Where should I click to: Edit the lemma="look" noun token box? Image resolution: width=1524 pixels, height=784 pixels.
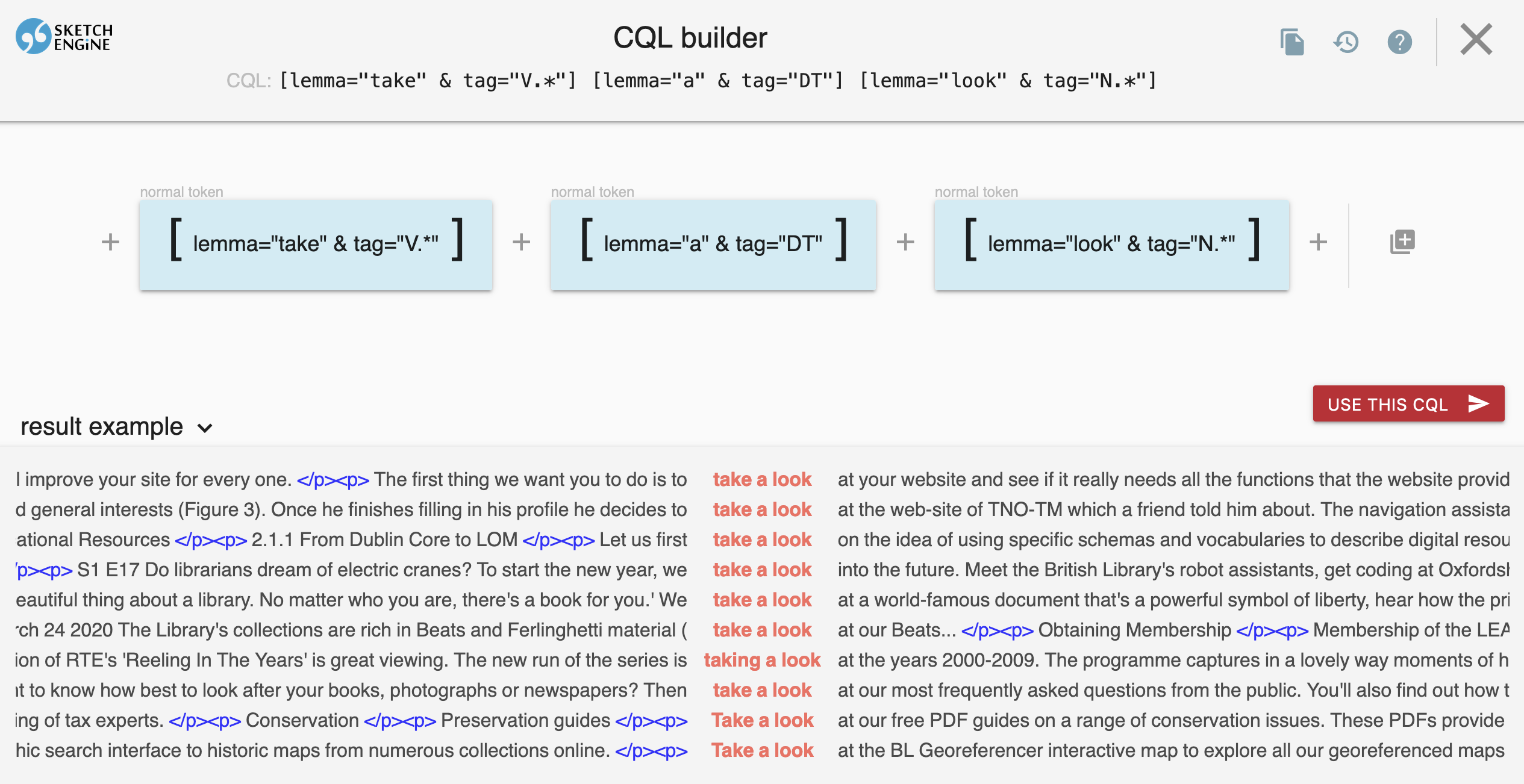tap(1111, 244)
